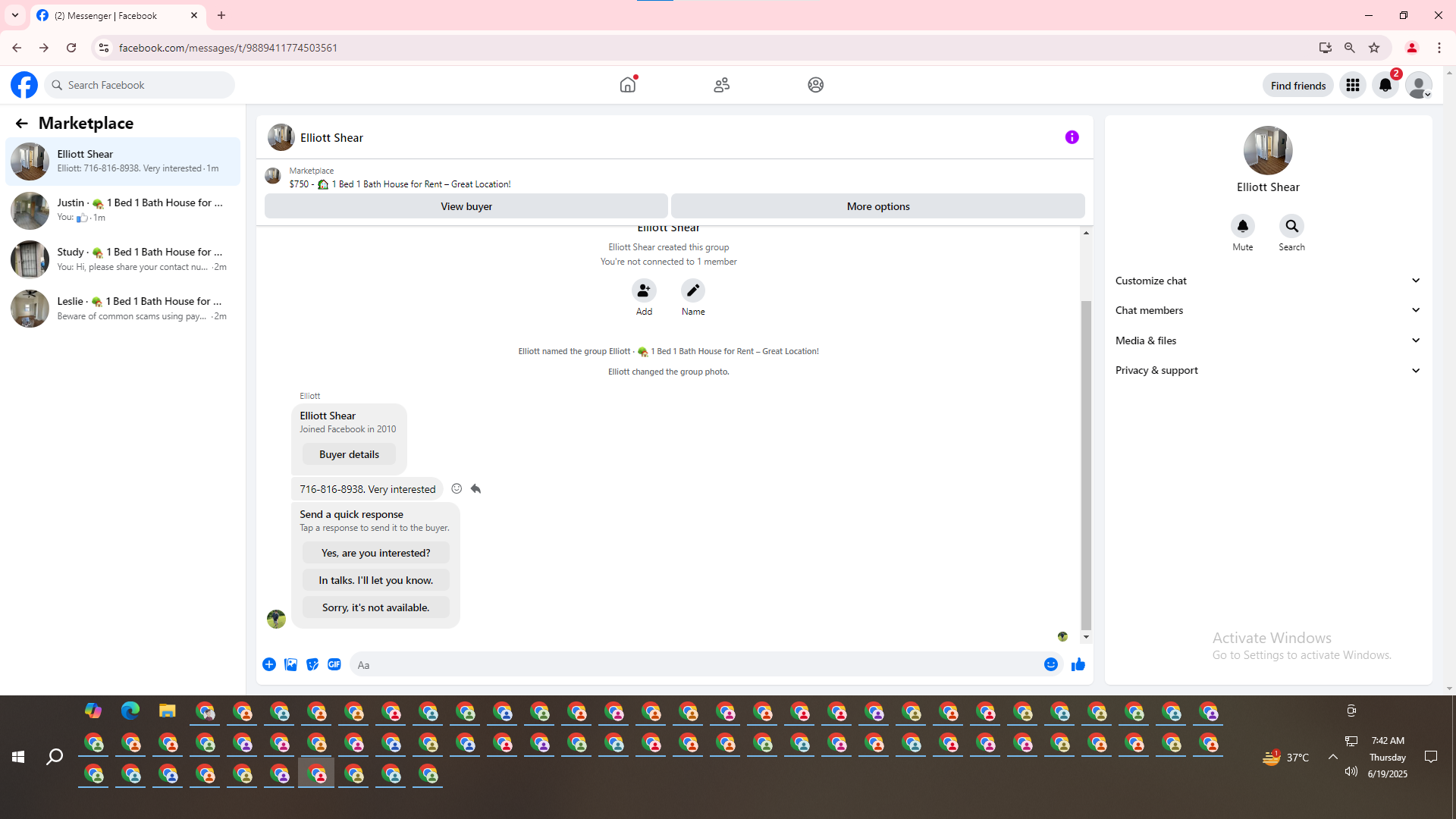Show hidden system tray icons

pyautogui.click(x=1332, y=757)
